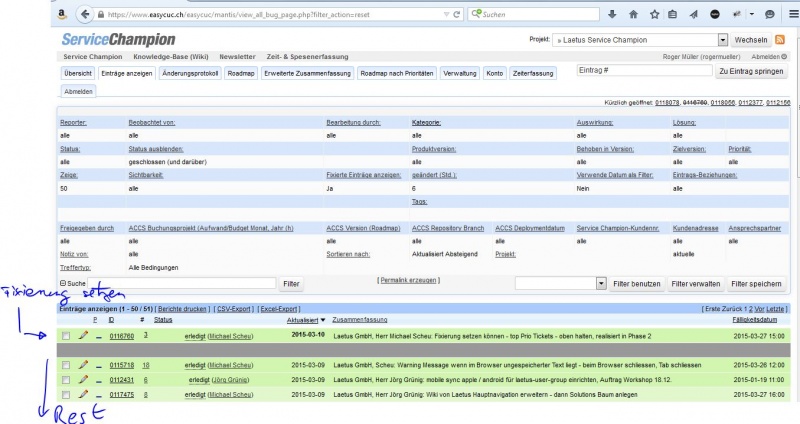Tick checkbox for entry 0112431

66,380
